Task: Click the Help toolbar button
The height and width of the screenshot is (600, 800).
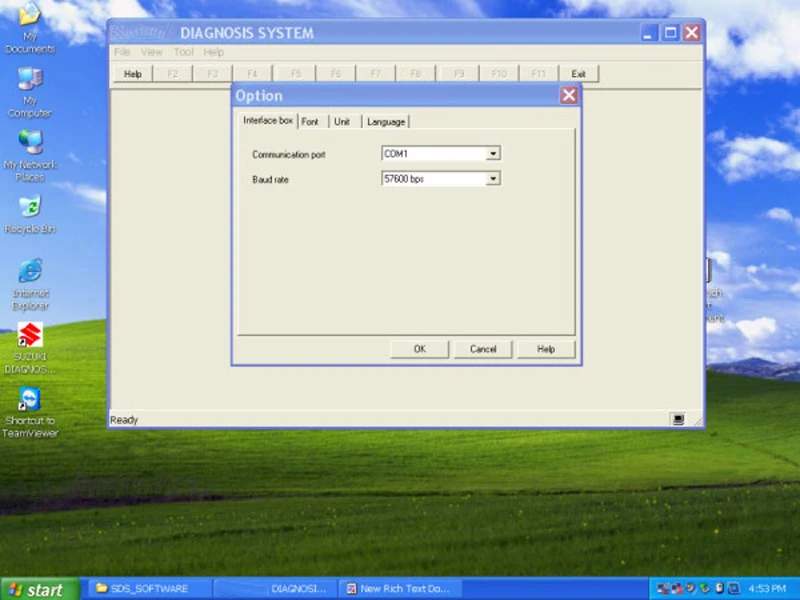Action: click(133, 74)
